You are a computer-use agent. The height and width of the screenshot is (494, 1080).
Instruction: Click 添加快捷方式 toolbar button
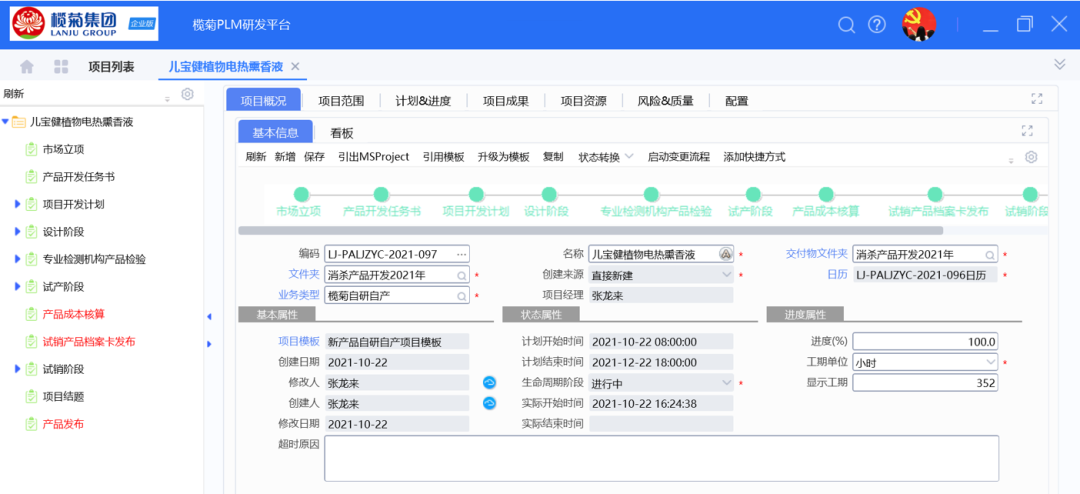754,157
